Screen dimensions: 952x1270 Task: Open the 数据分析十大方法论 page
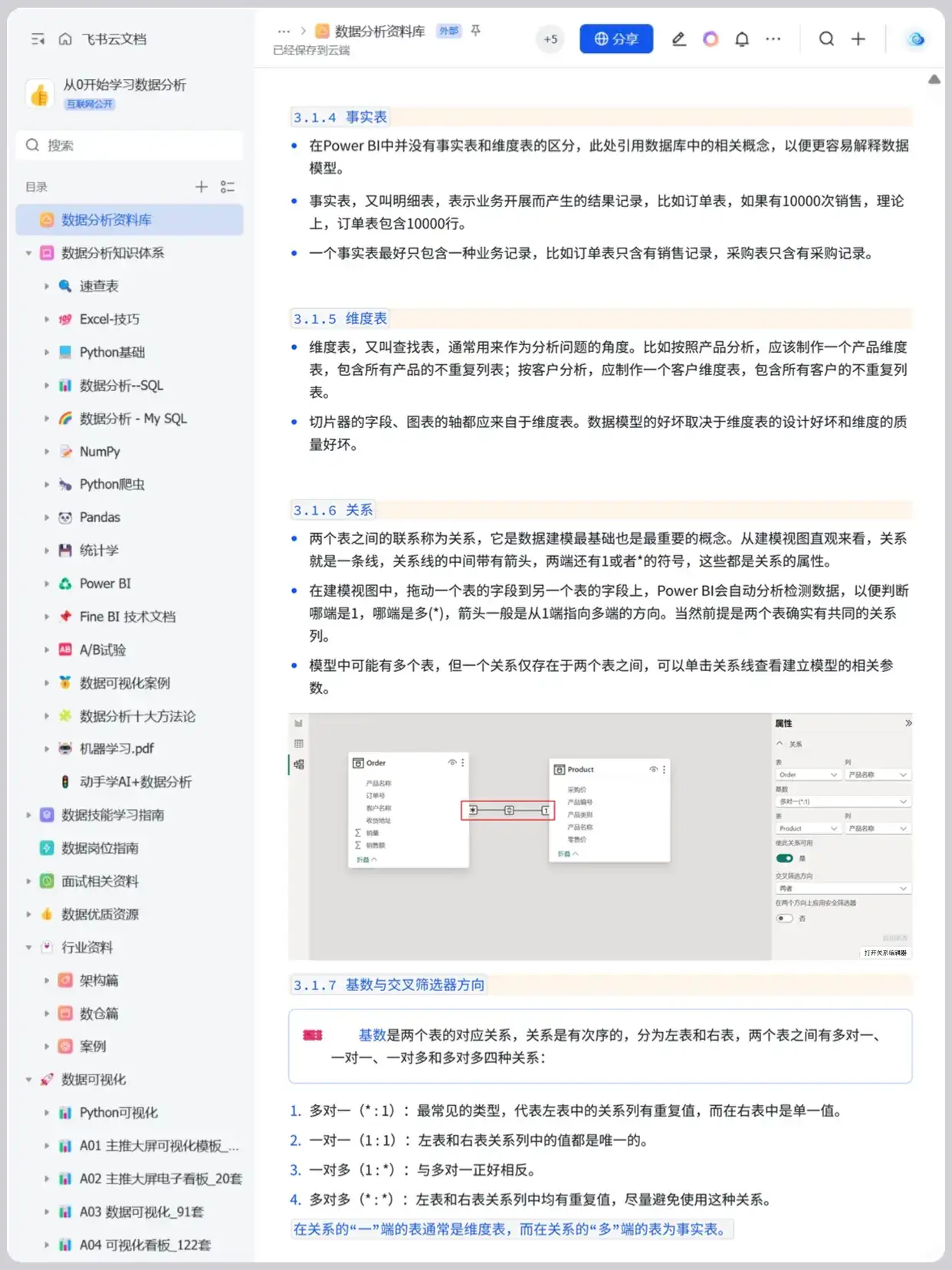click(x=137, y=716)
